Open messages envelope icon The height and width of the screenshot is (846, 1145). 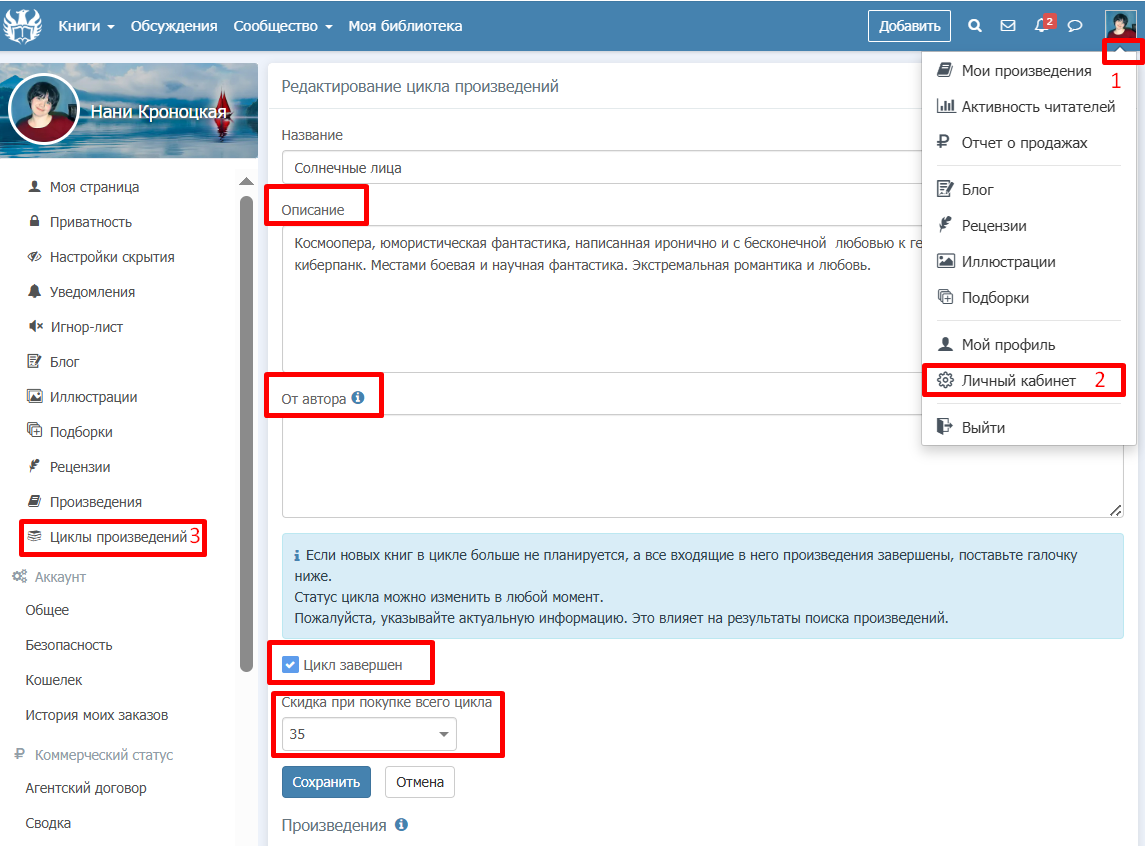point(1008,26)
